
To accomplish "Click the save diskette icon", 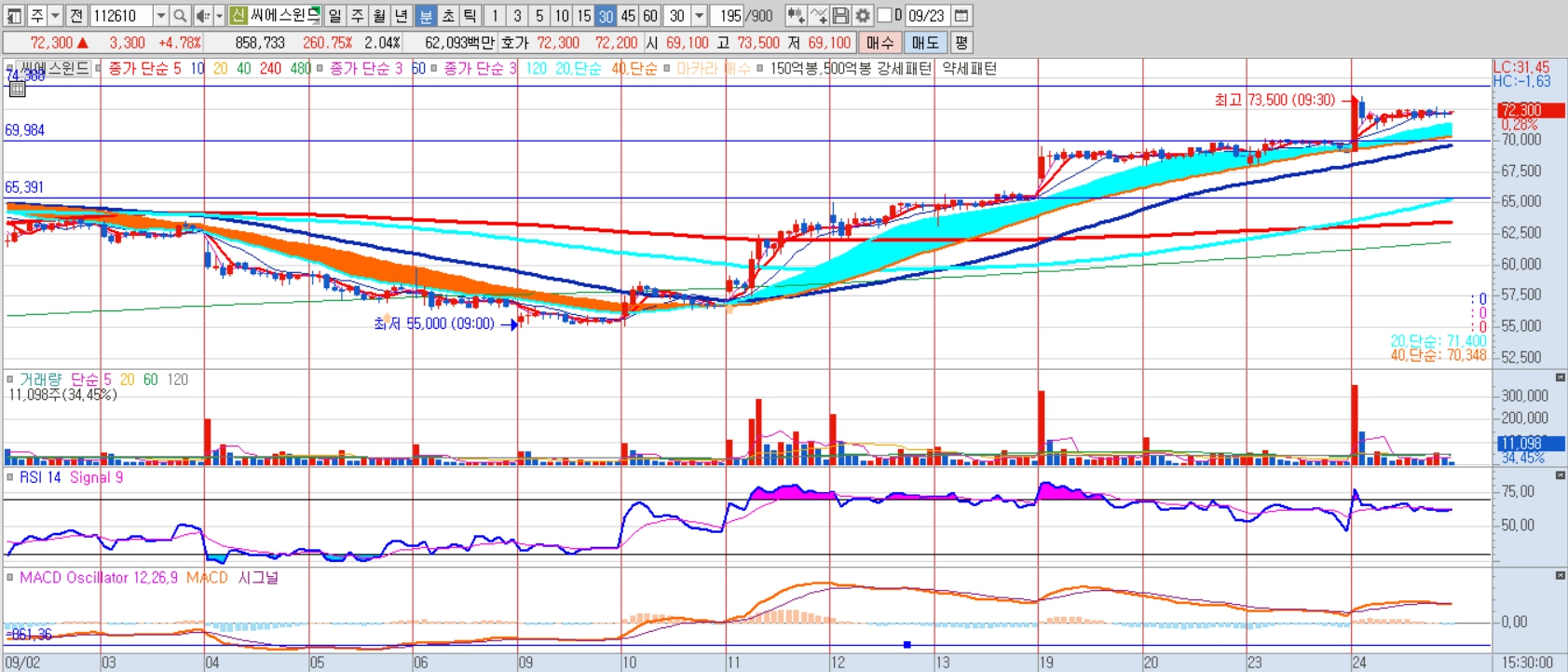I will coord(840,16).
